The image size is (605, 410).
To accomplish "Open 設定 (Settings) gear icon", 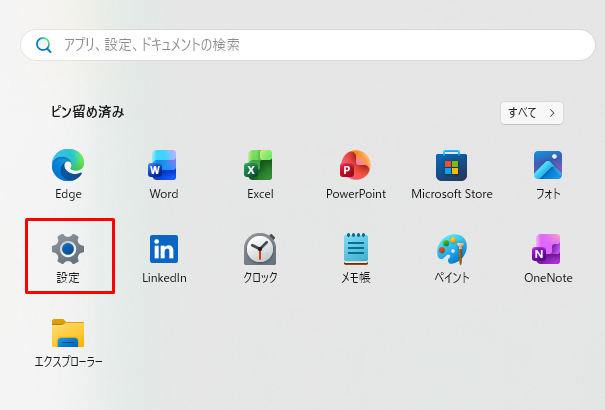I will [x=68, y=248].
